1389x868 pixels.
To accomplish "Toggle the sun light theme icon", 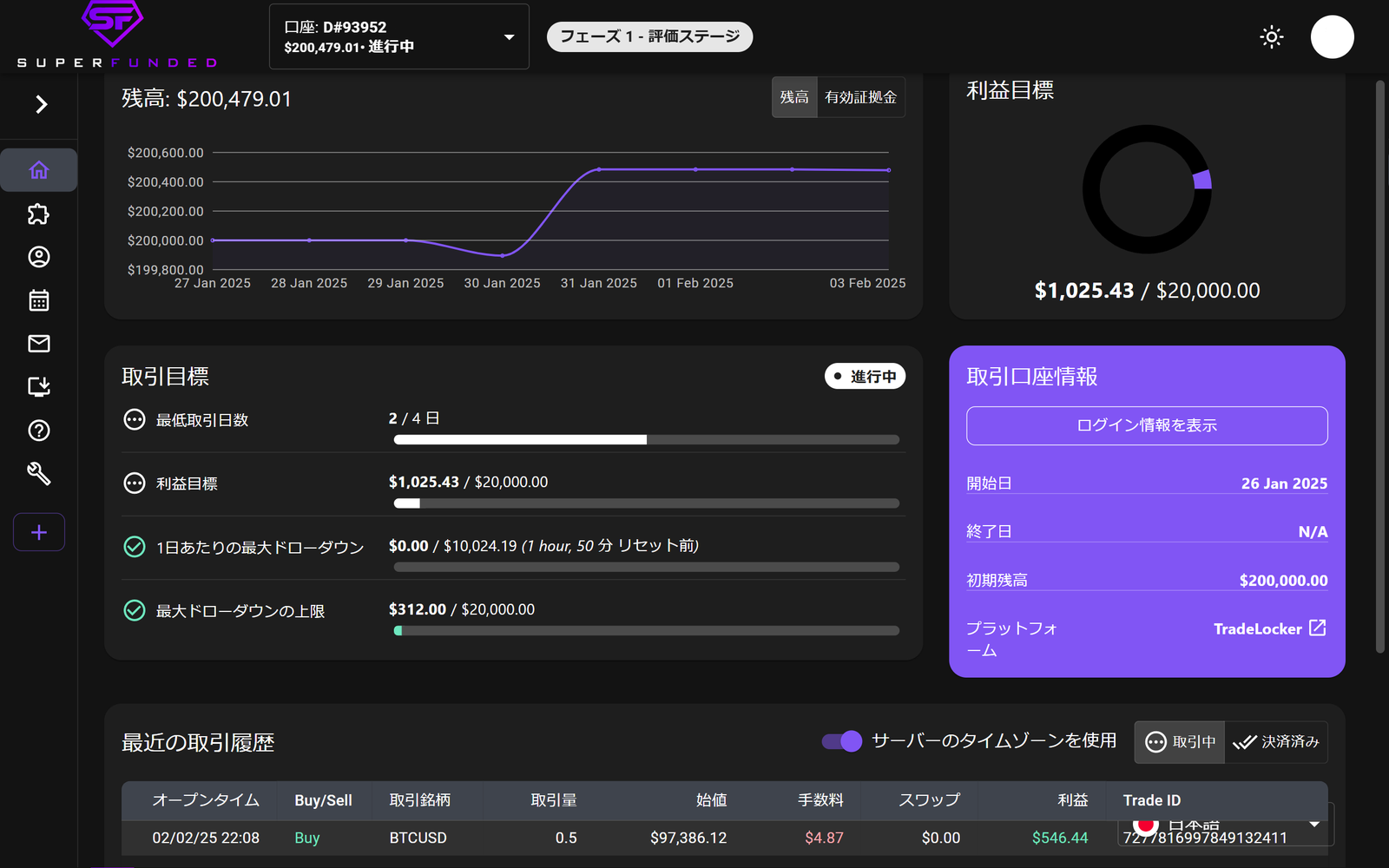I will [1272, 36].
